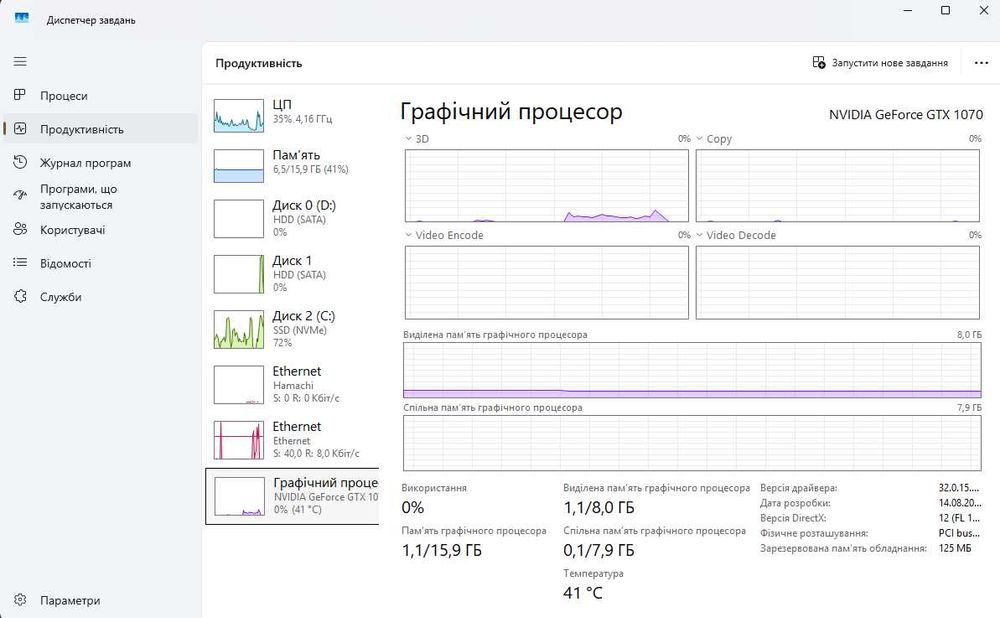Select the Диск 1 graph thumbnail

(239, 274)
